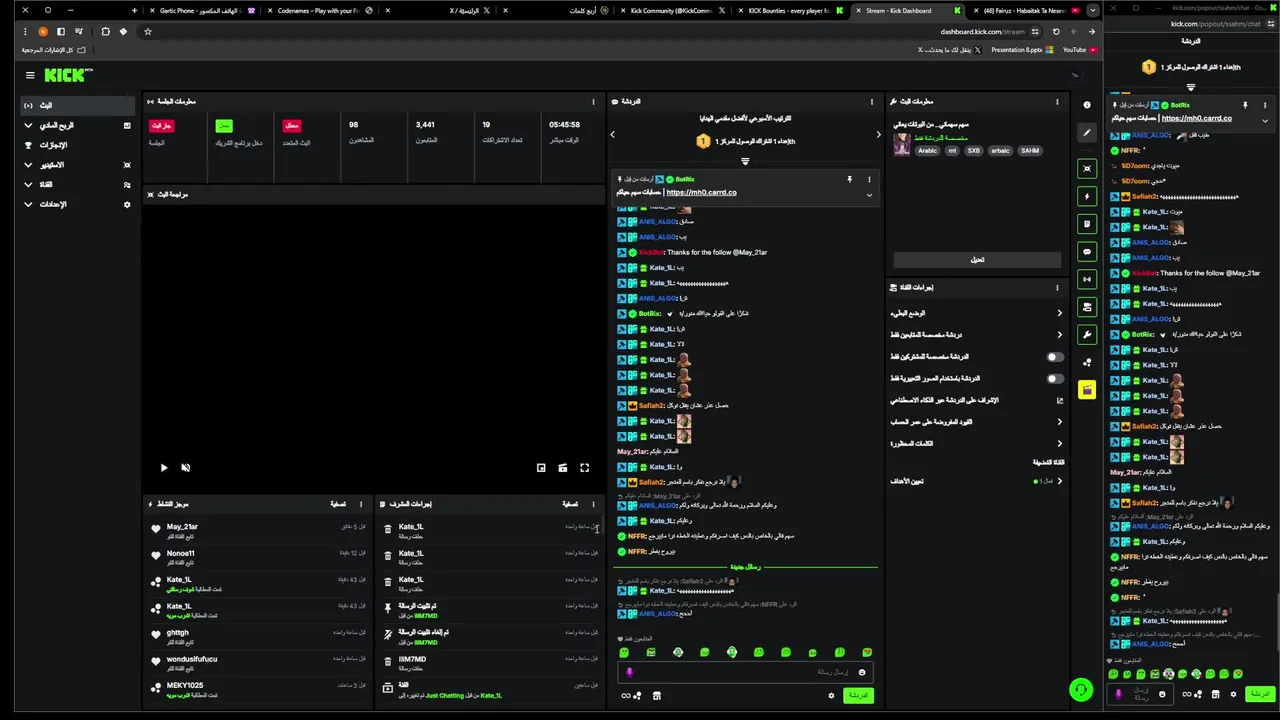Expand followers-only chat setting row
The height and width of the screenshot is (720, 1280).
coord(976,335)
